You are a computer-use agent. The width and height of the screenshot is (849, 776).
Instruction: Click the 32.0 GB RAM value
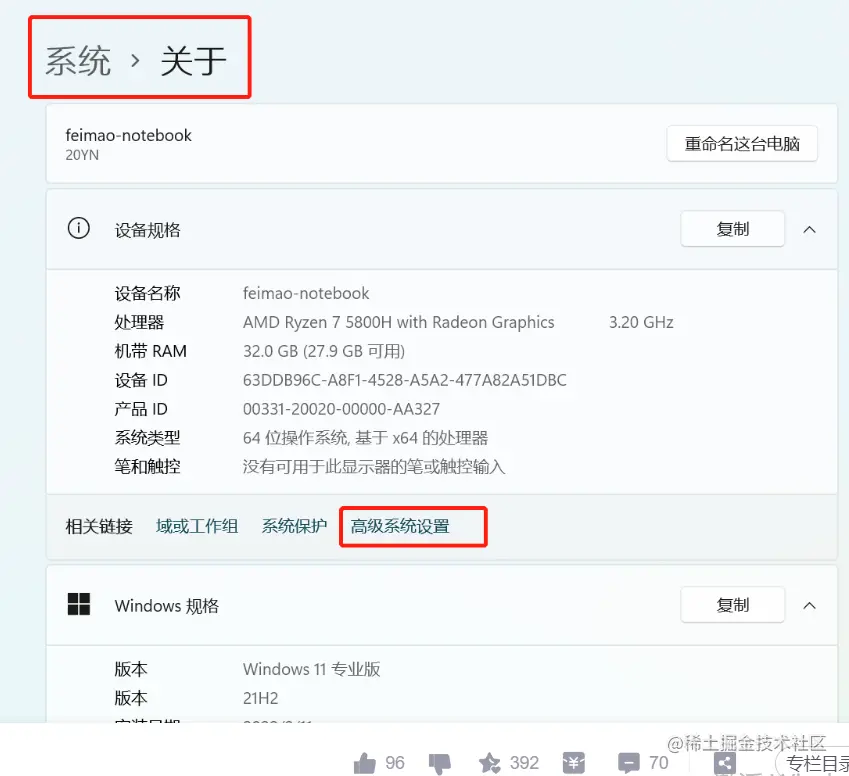pos(324,351)
